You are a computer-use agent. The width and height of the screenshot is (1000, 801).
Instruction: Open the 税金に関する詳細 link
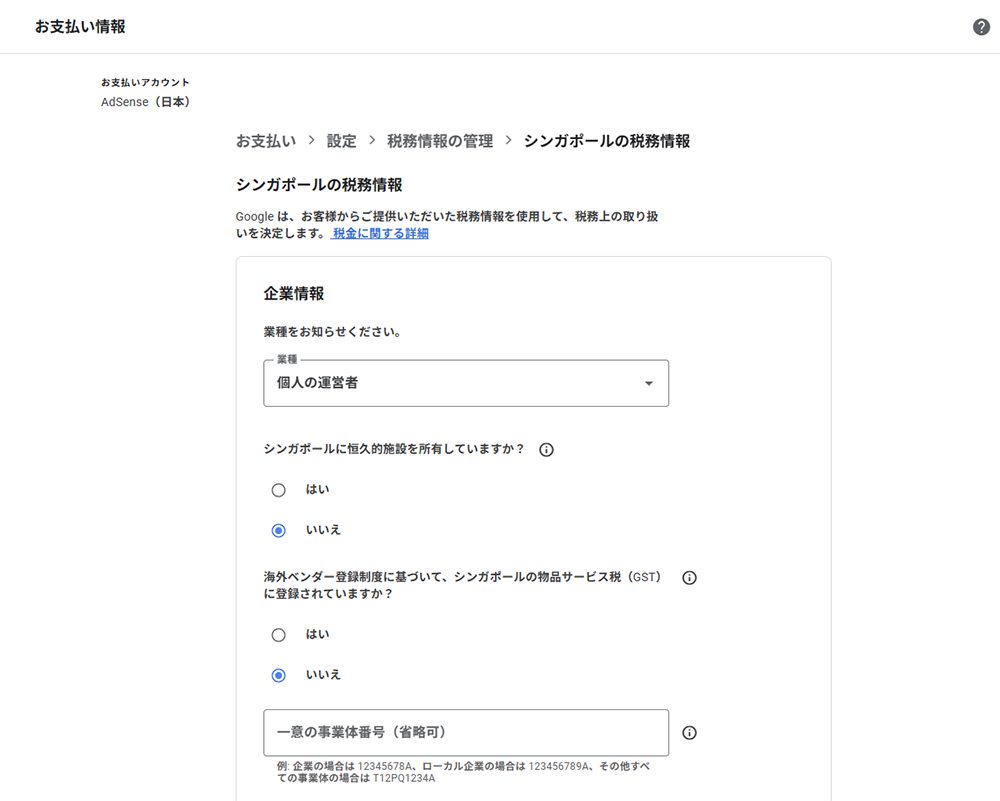point(380,233)
